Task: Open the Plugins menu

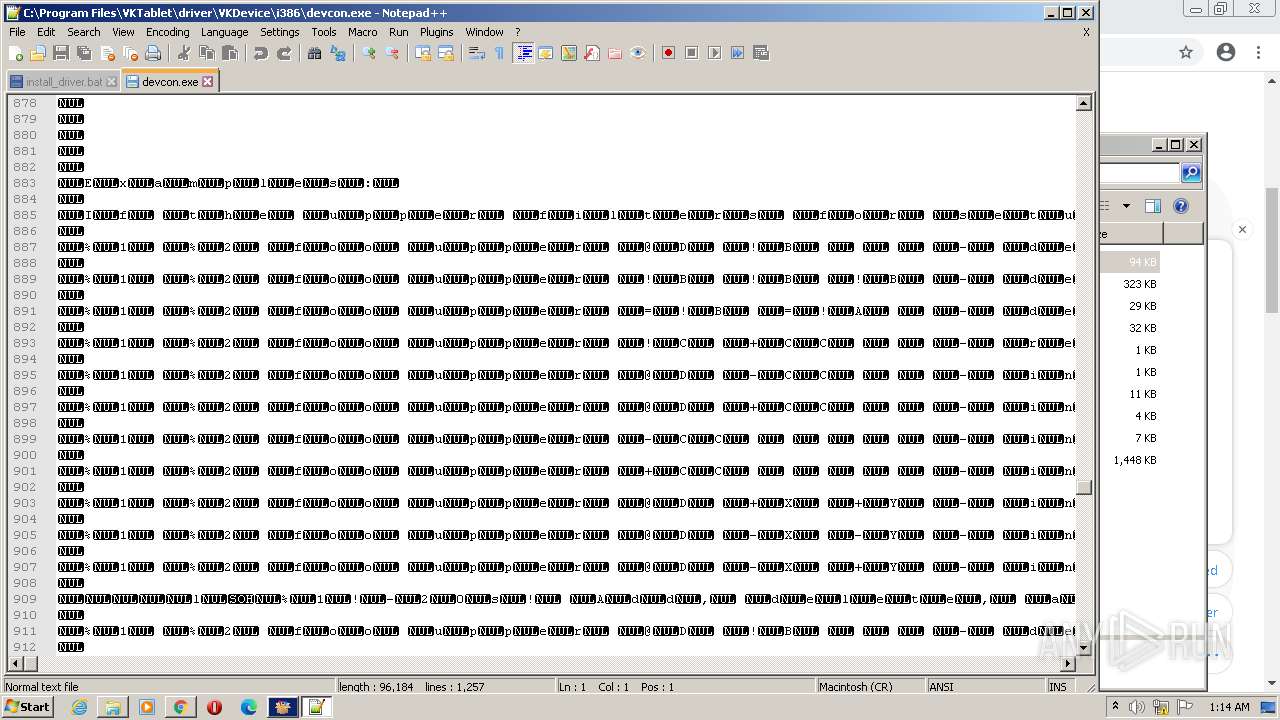Action: tap(436, 32)
